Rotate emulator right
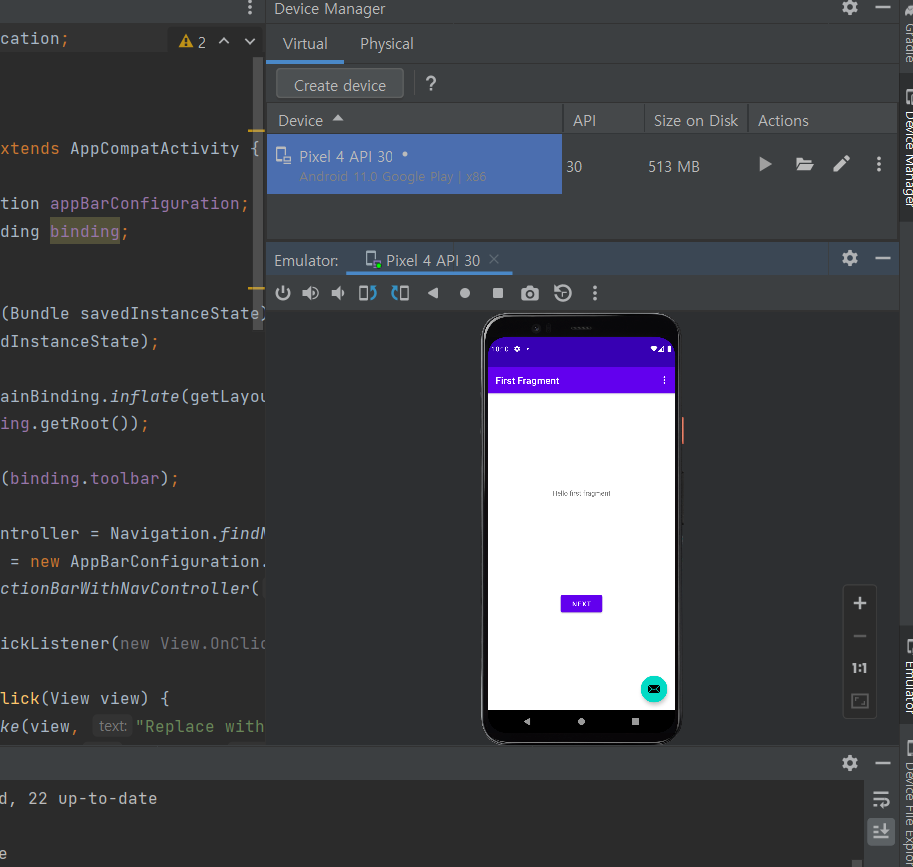This screenshot has height=867, width=913. 400,293
